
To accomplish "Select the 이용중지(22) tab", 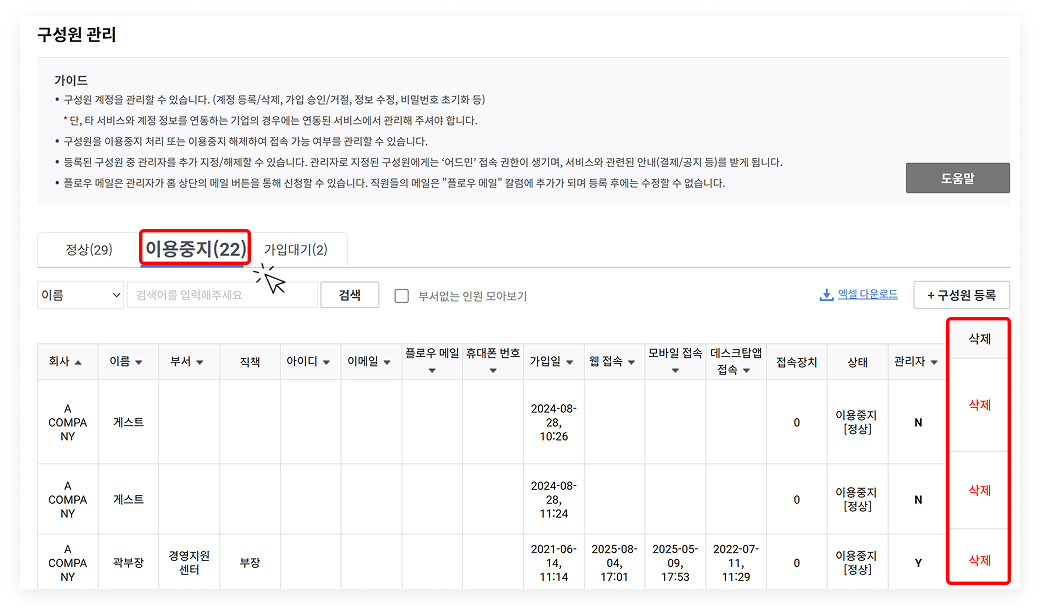I will (x=195, y=248).
